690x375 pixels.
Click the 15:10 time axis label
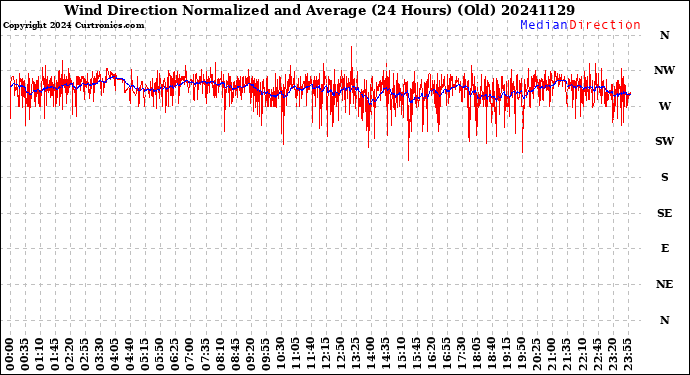pos(401,354)
